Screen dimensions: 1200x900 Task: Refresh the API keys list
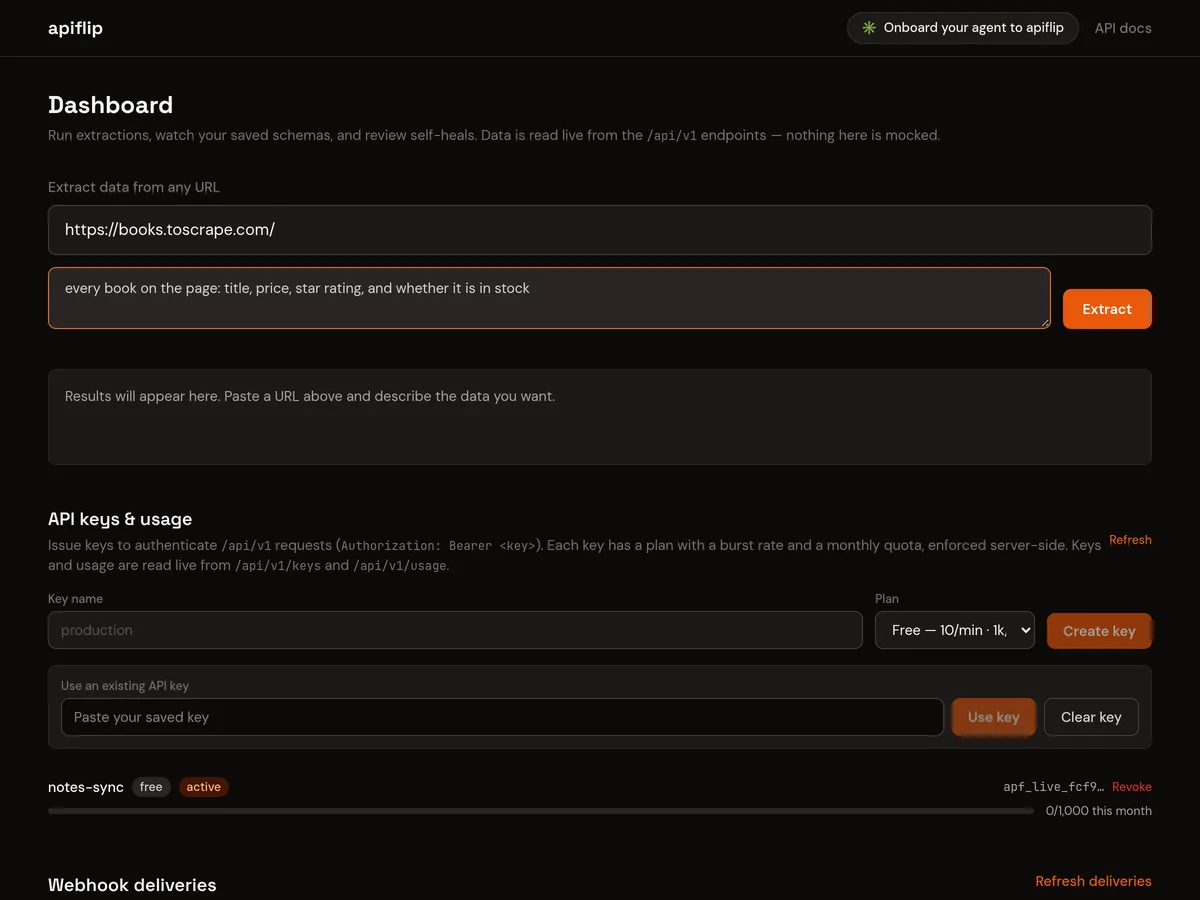tap(1130, 540)
